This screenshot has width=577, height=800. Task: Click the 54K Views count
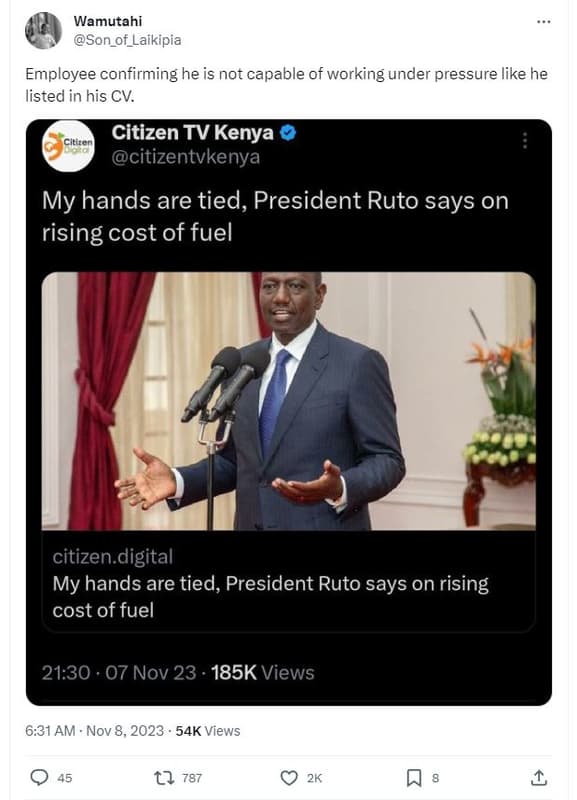click(208, 731)
